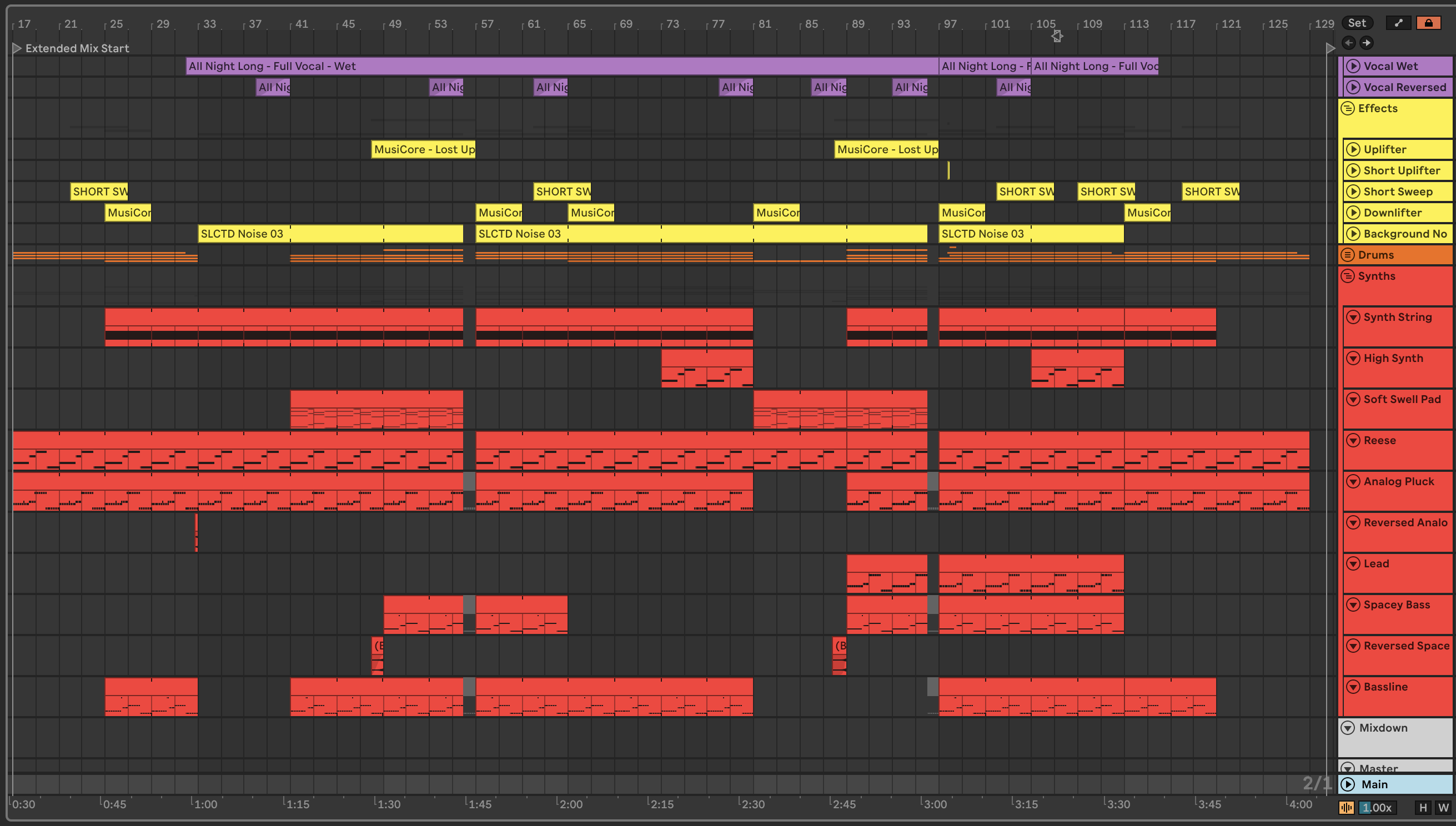Viewport: 1456px width, 826px height.
Task: Select the Effects group title
Action: click(1377, 108)
